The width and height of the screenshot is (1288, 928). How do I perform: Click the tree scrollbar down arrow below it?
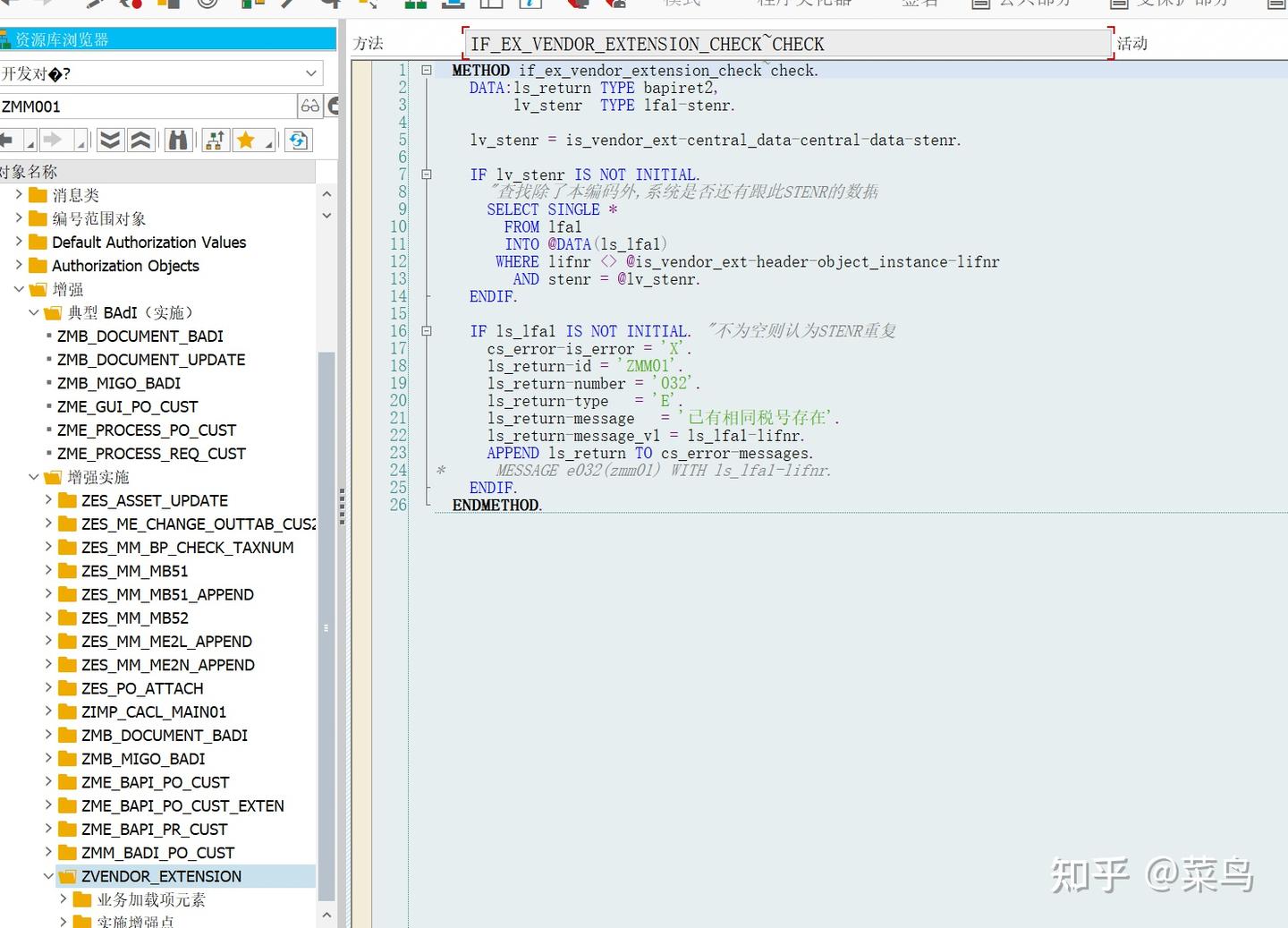click(326, 216)
